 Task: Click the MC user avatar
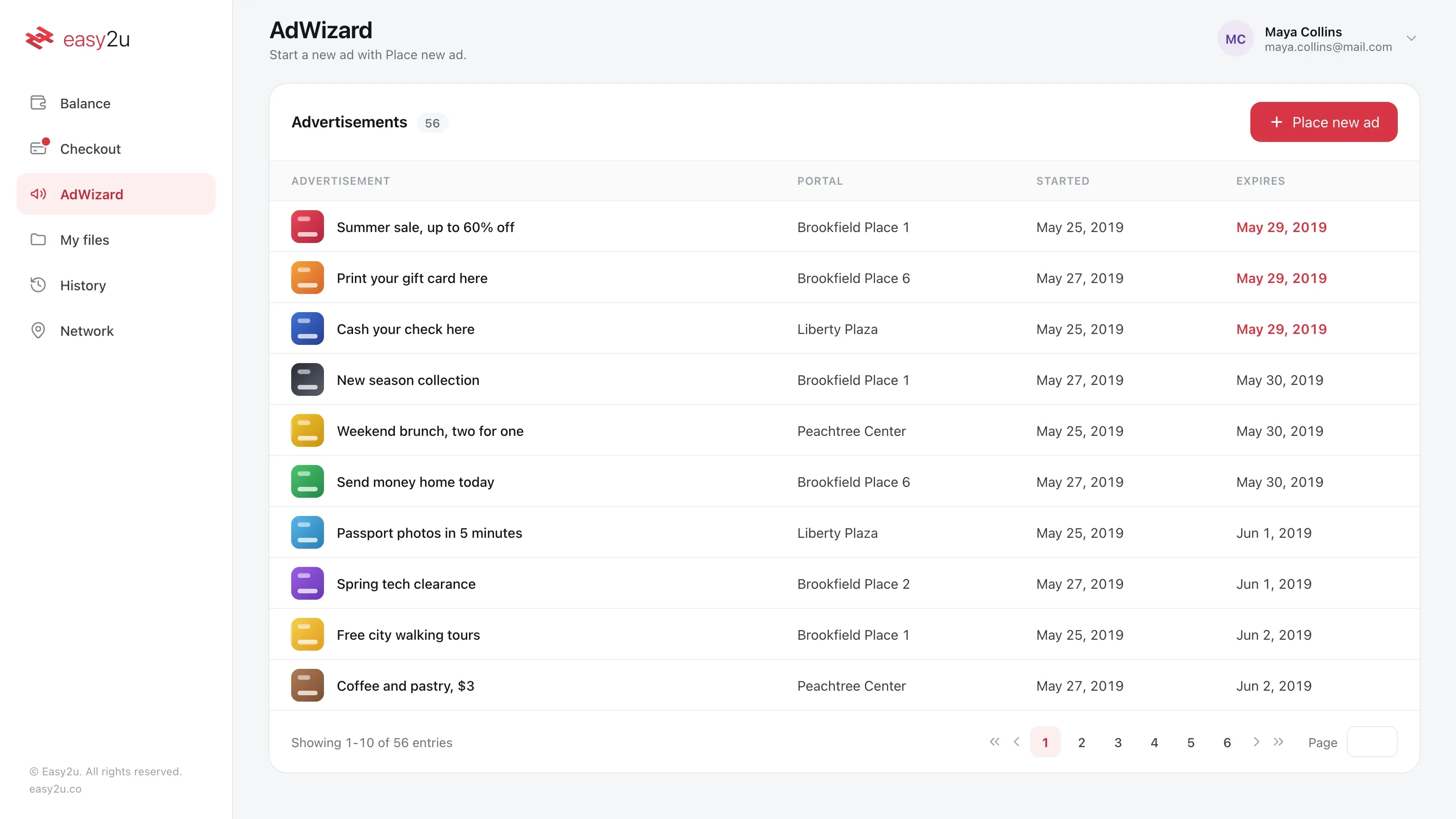(1235, 38)
